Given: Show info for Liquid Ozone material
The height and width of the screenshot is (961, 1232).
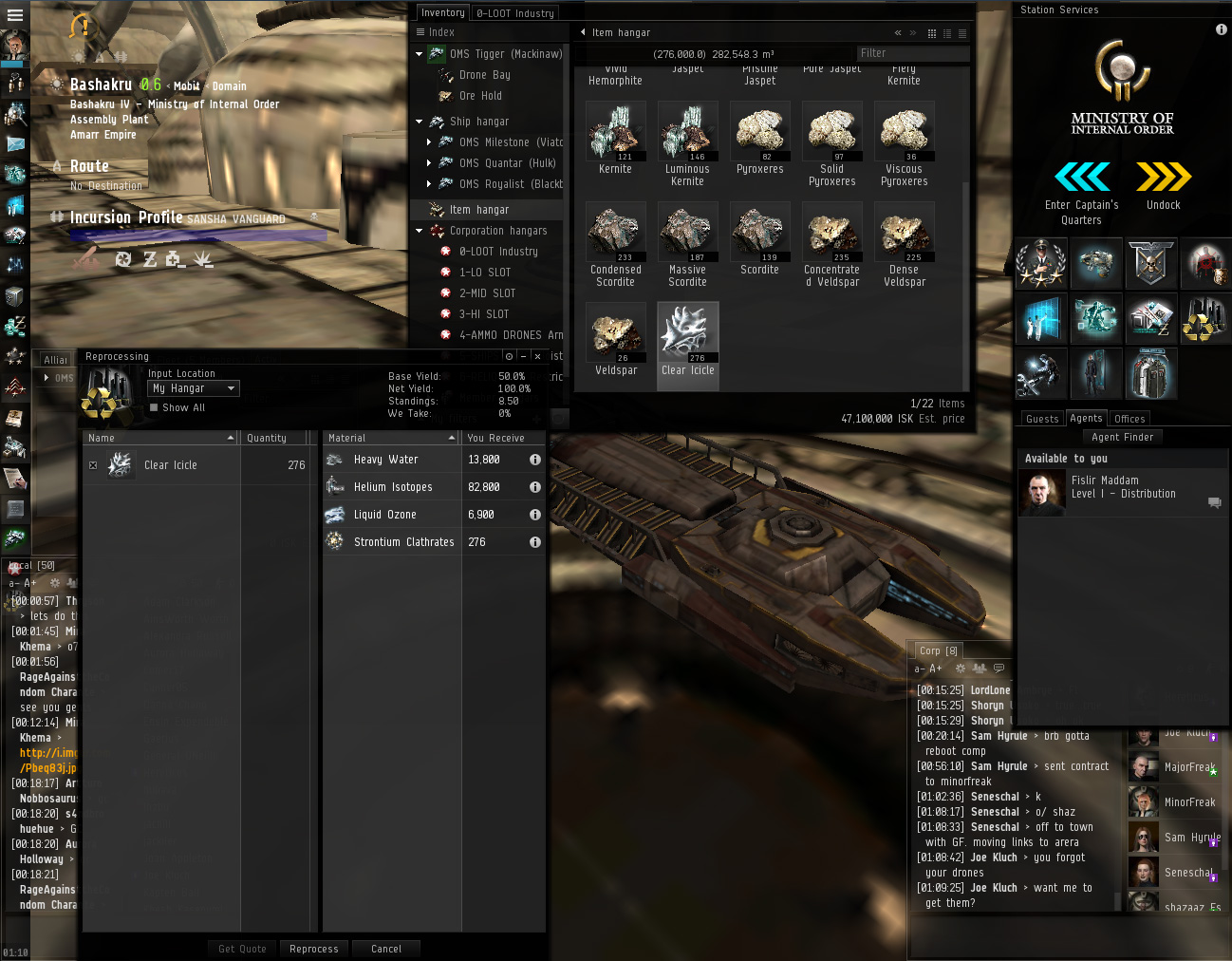Looking at the screenshot, I should click(535, 515).
